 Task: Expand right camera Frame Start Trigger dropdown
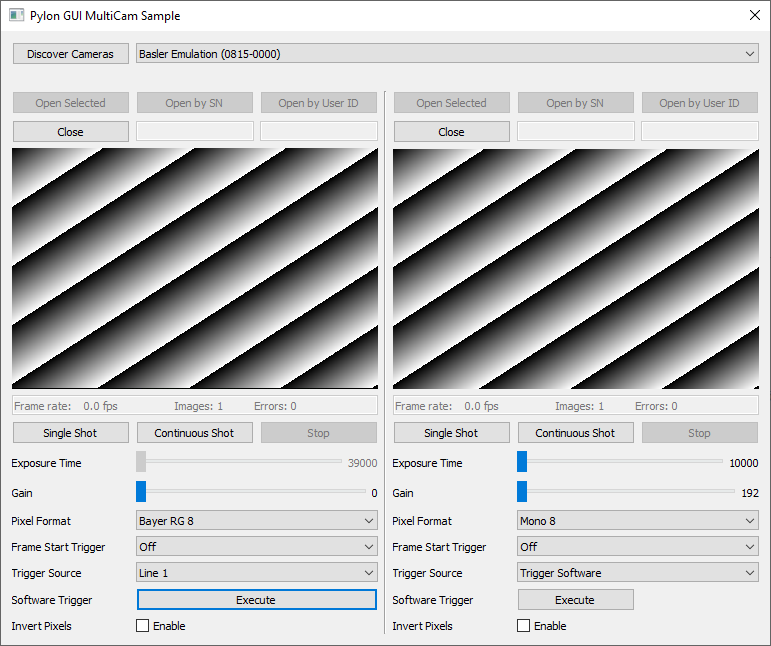tap(638, 547)
